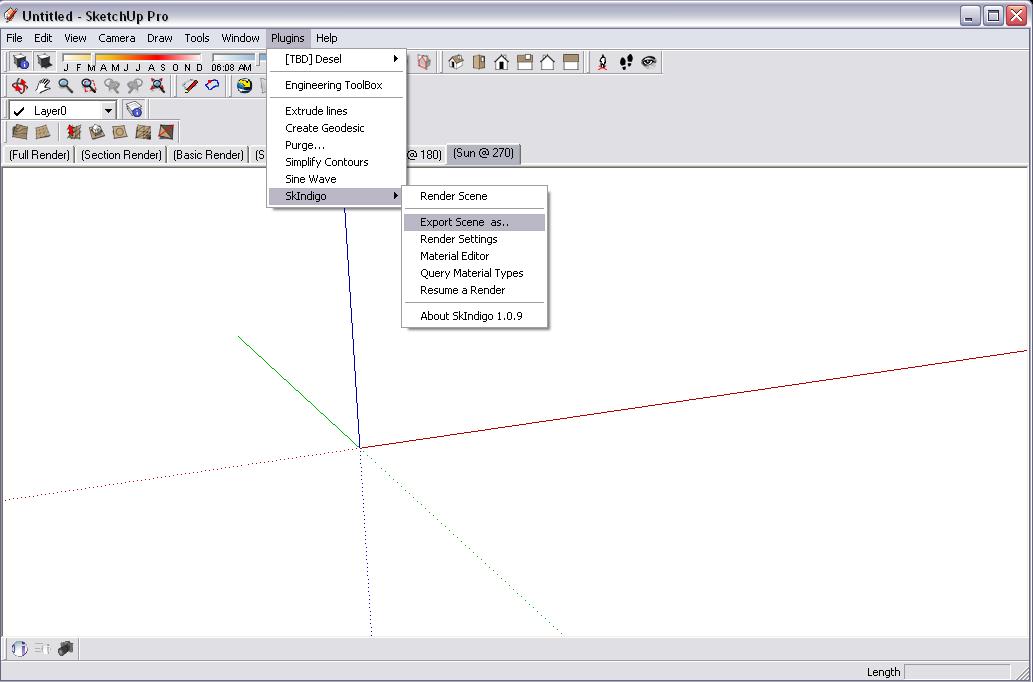The width and height of the screenshot is (1033, 682).
Task: Select the Orbit tool
Action: coord(20,85)
